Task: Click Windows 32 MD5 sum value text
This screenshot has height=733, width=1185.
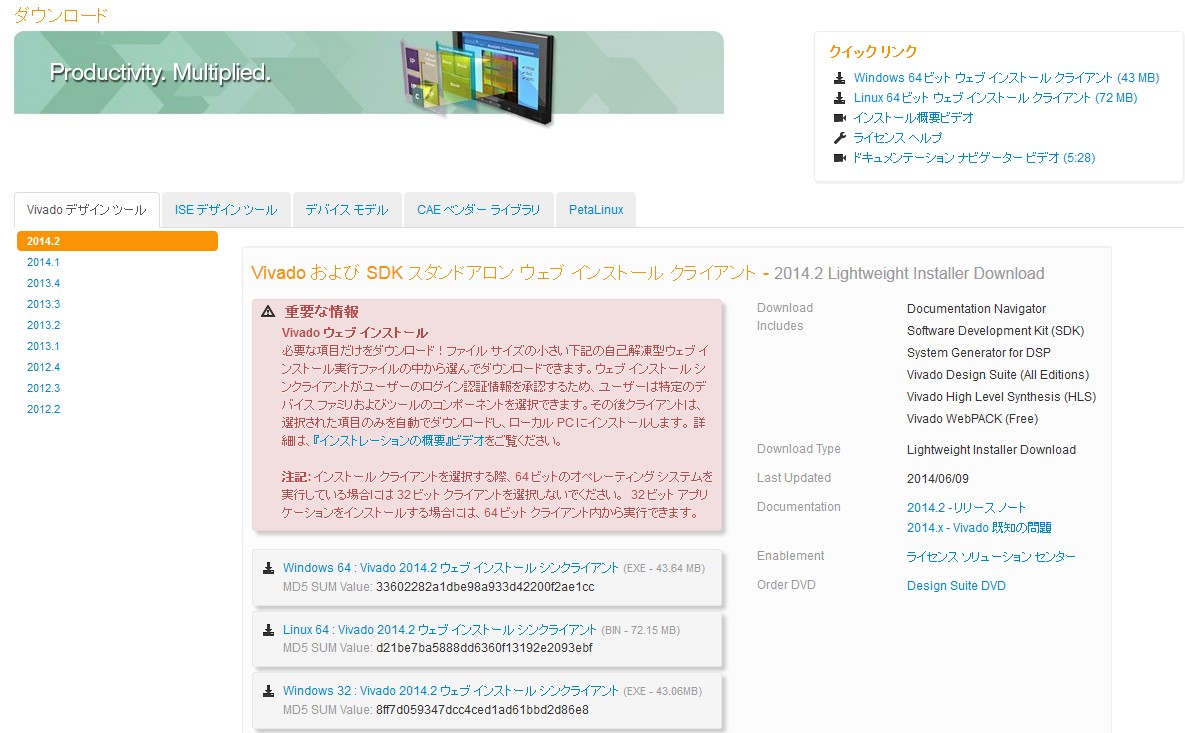Action: point(482,710)
